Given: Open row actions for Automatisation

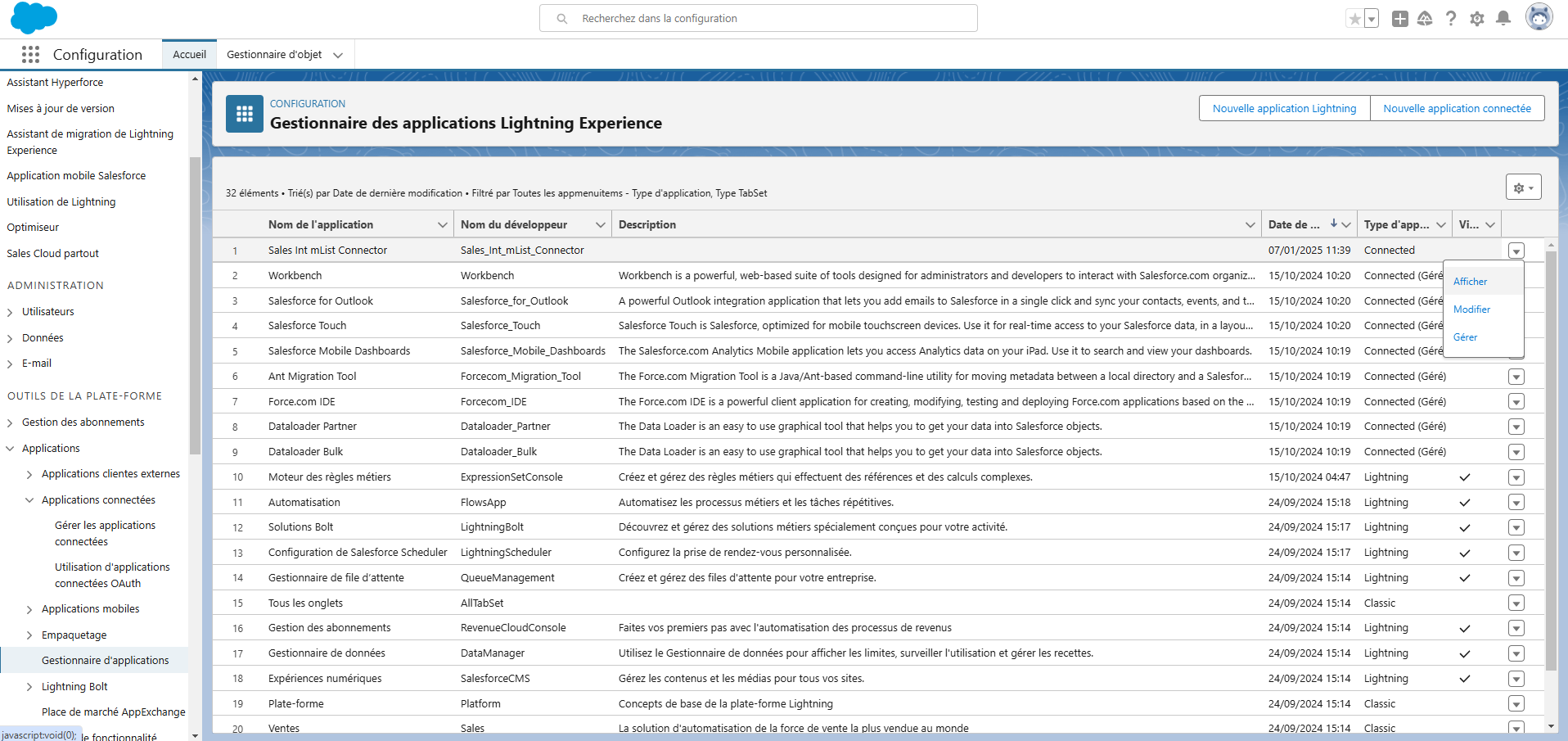Looking at the screenshot, I should coord(1516,503).
